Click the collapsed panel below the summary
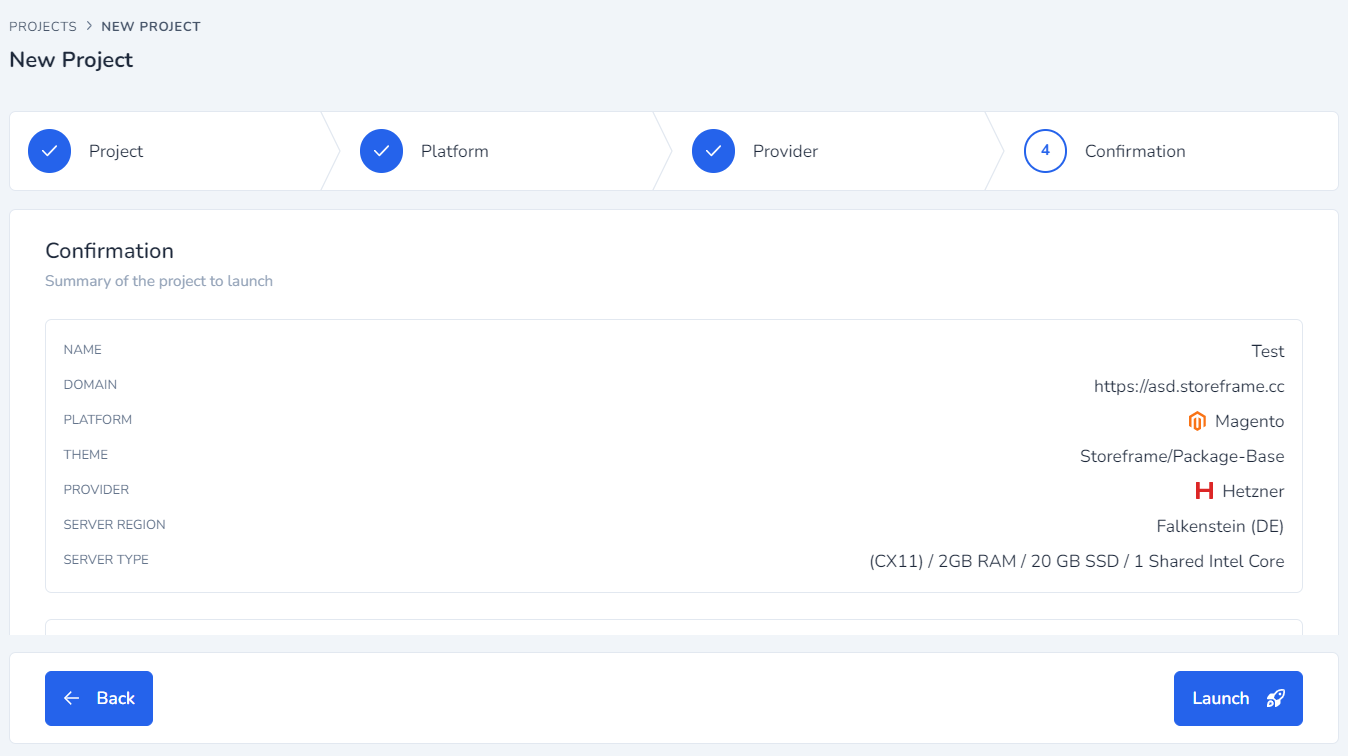Viewport: 1348px width, 756px height. (x=674, y=628)
